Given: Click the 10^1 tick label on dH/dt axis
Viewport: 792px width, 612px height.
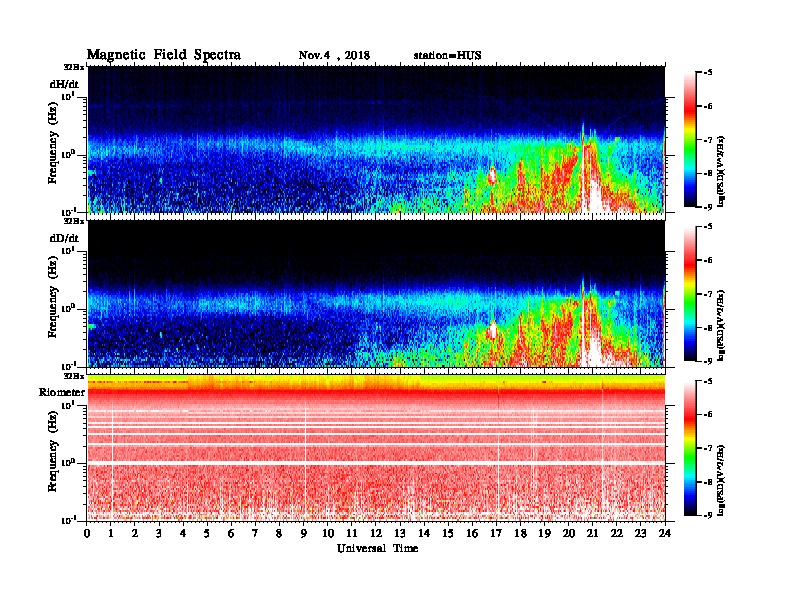Looking at the screenshot, I should point(68,96).
